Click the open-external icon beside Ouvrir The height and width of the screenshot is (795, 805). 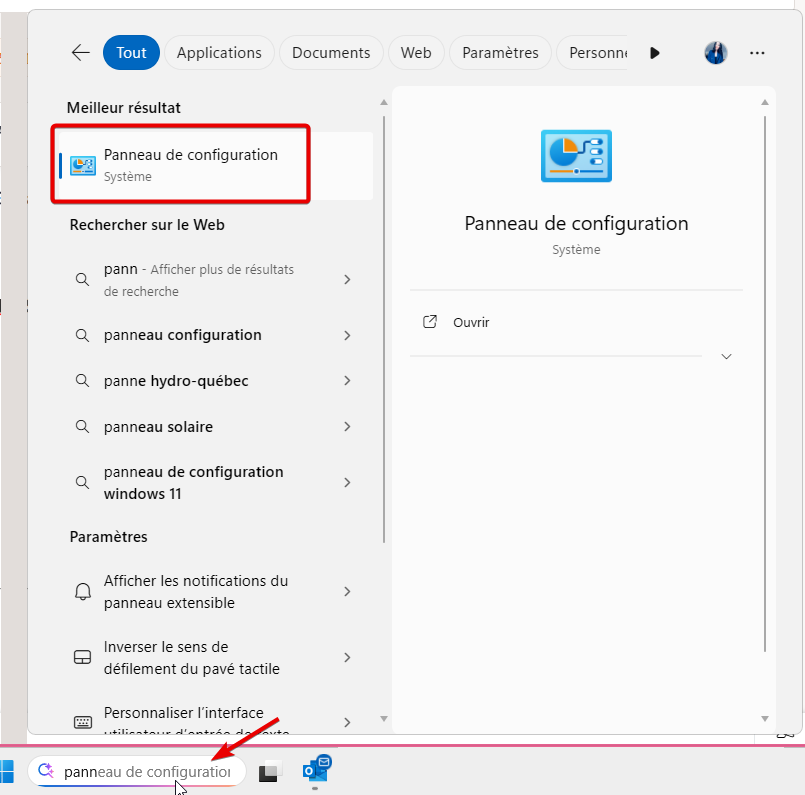coord(430,322)
